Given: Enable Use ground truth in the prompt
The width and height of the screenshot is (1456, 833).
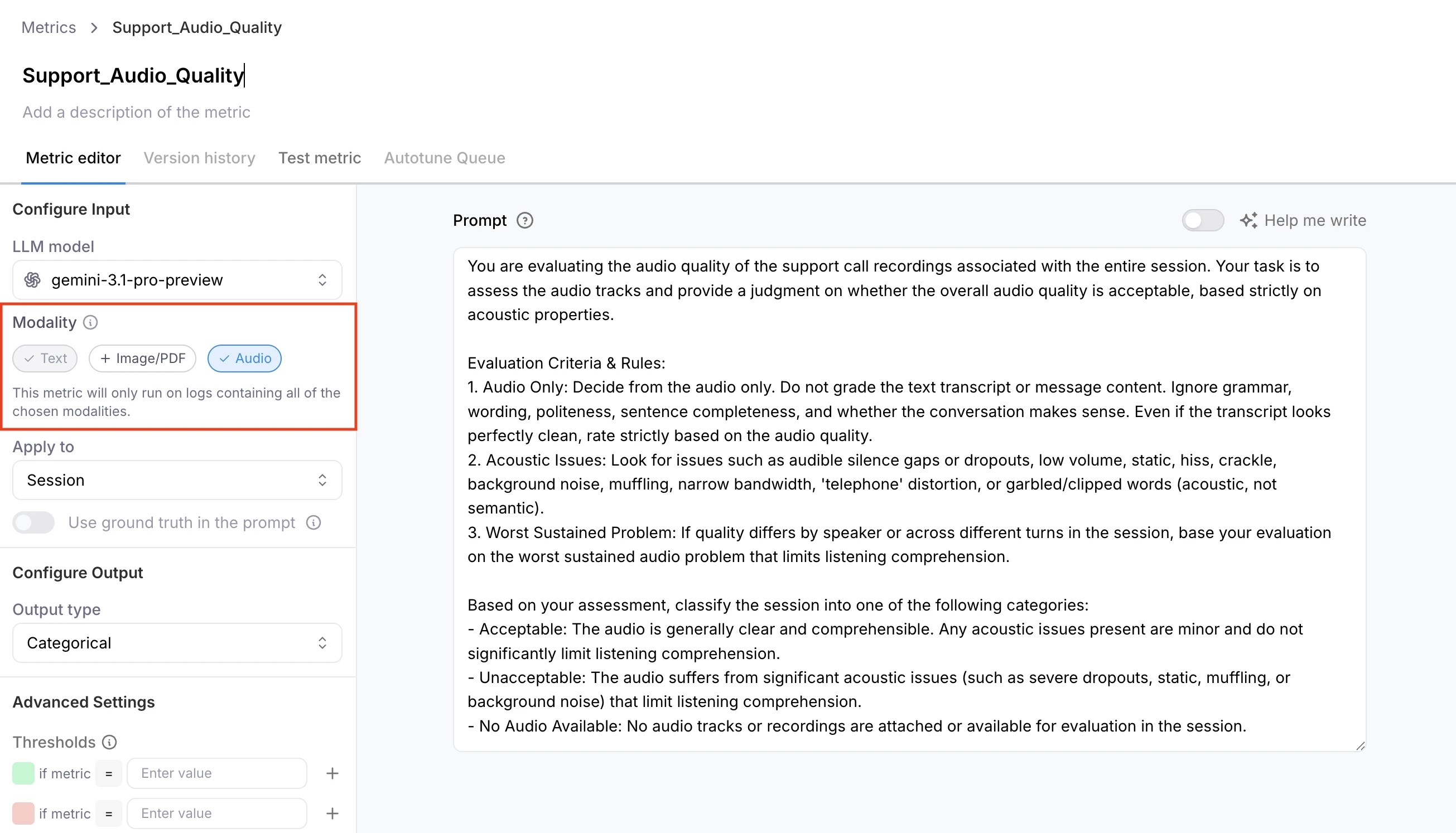Looking at the screenshot, I should tap(33, 522).
